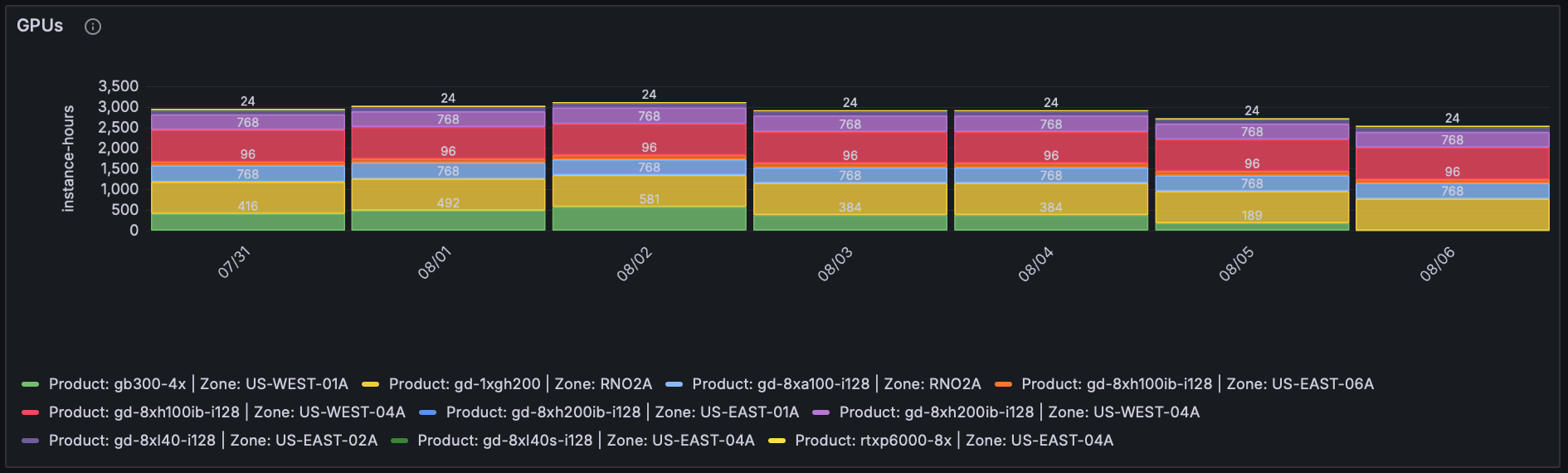Toggle gd-8xh100ib-i128 US-EAST-06A legend series
Image resolution: width=1568 pixels, height=473 pixels.
coord(1197,384)
